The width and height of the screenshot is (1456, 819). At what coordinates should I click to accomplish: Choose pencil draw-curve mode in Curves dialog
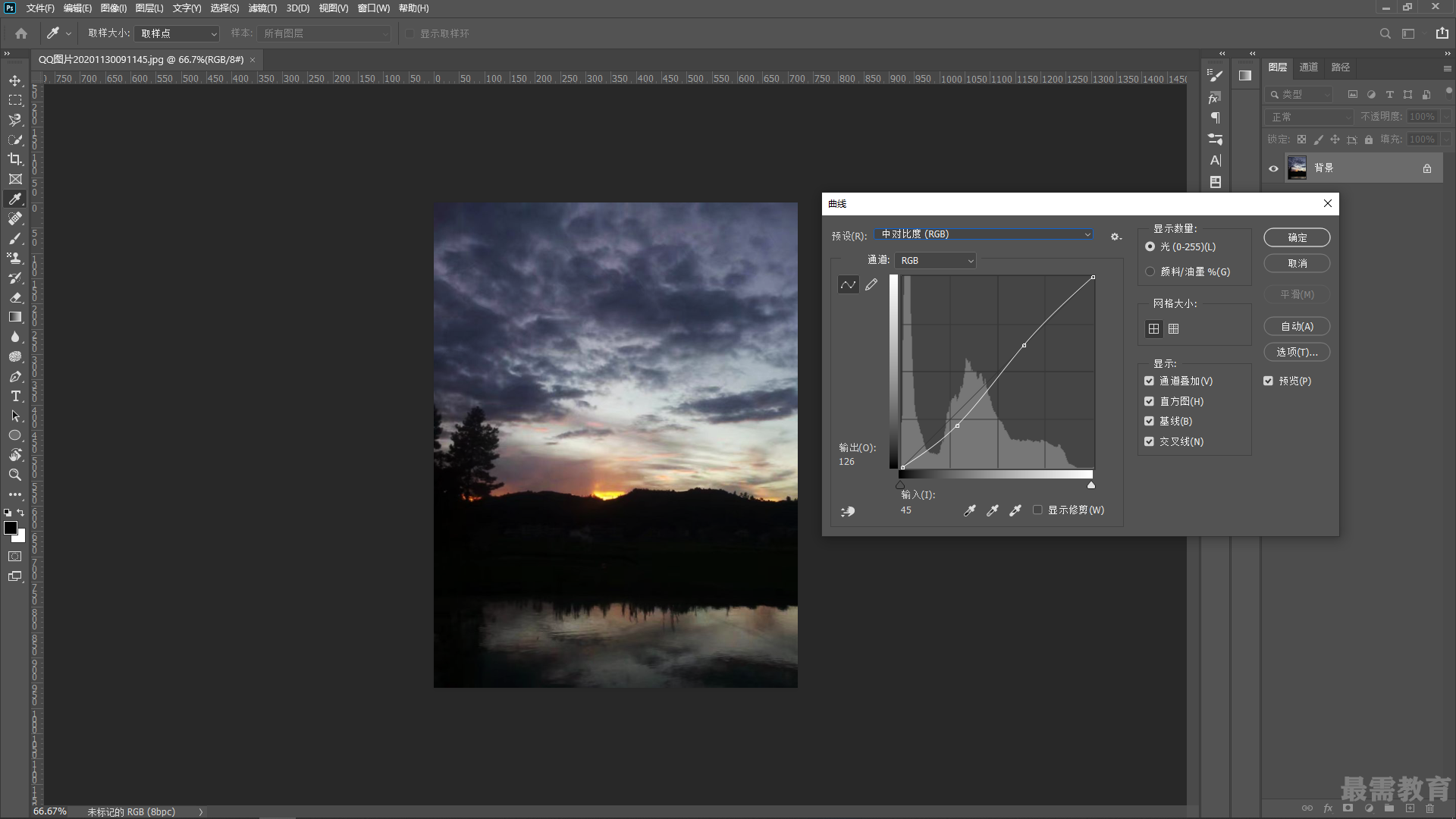pos(871,284)
